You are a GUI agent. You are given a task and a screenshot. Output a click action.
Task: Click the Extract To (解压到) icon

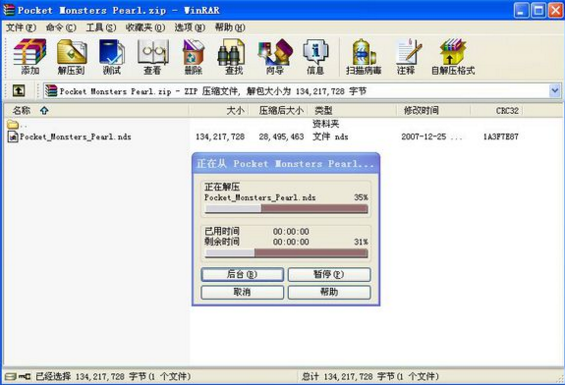pos(71,57)
